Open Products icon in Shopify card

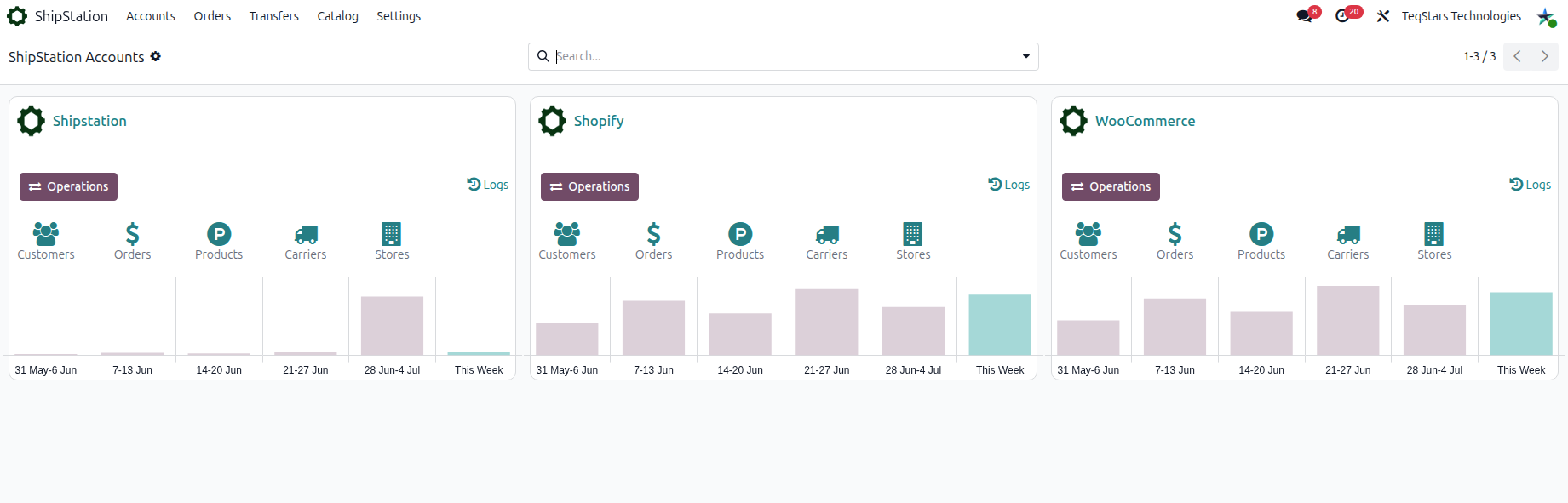[740, 233]
